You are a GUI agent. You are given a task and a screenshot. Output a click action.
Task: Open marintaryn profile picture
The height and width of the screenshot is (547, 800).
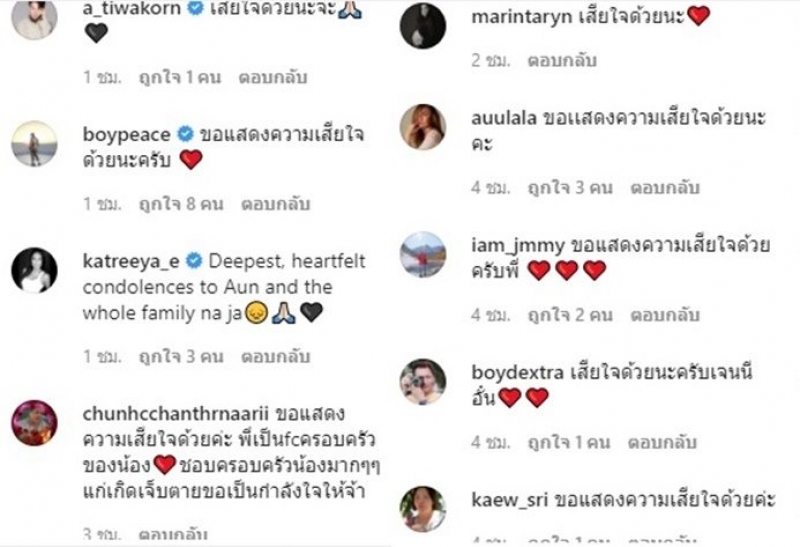[423, 26]
